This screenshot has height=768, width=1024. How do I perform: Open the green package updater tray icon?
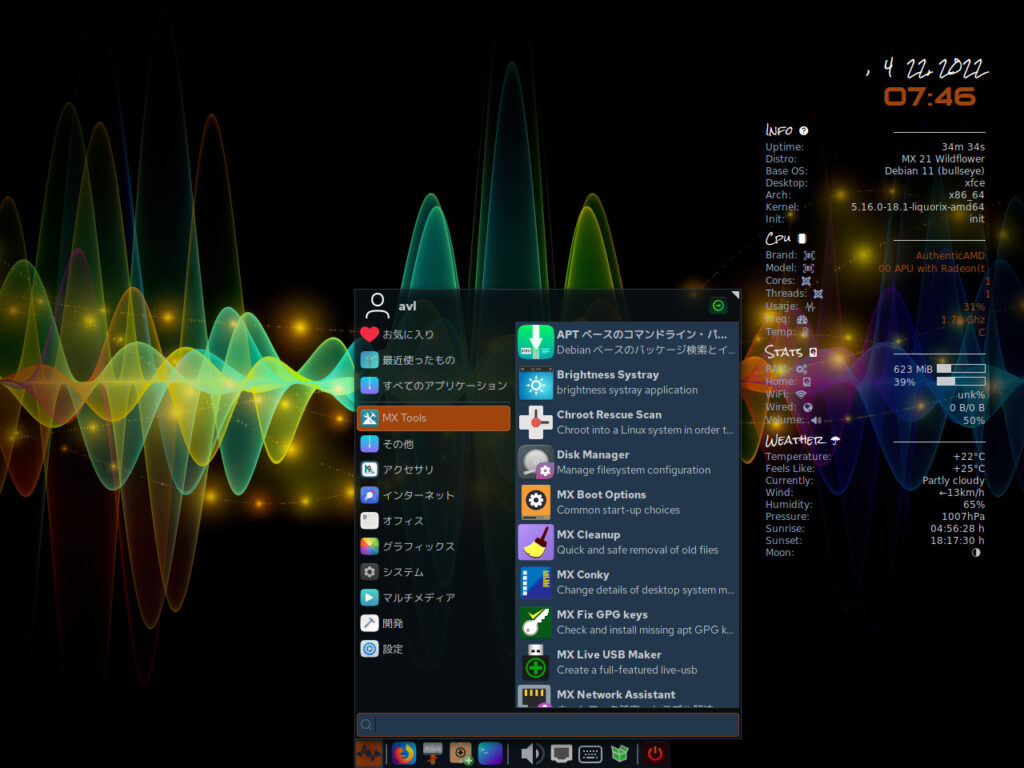pos(620,754)
